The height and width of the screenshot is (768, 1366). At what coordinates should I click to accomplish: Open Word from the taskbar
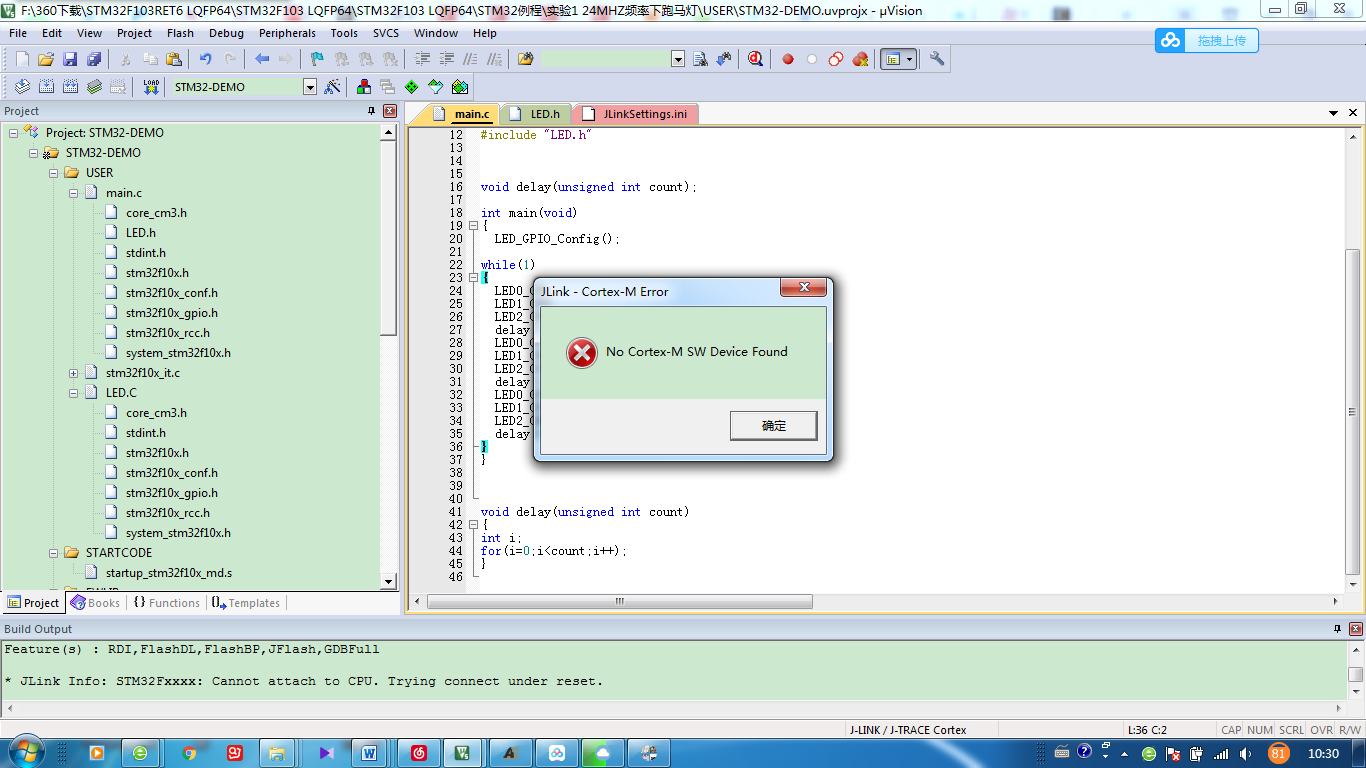370,753
